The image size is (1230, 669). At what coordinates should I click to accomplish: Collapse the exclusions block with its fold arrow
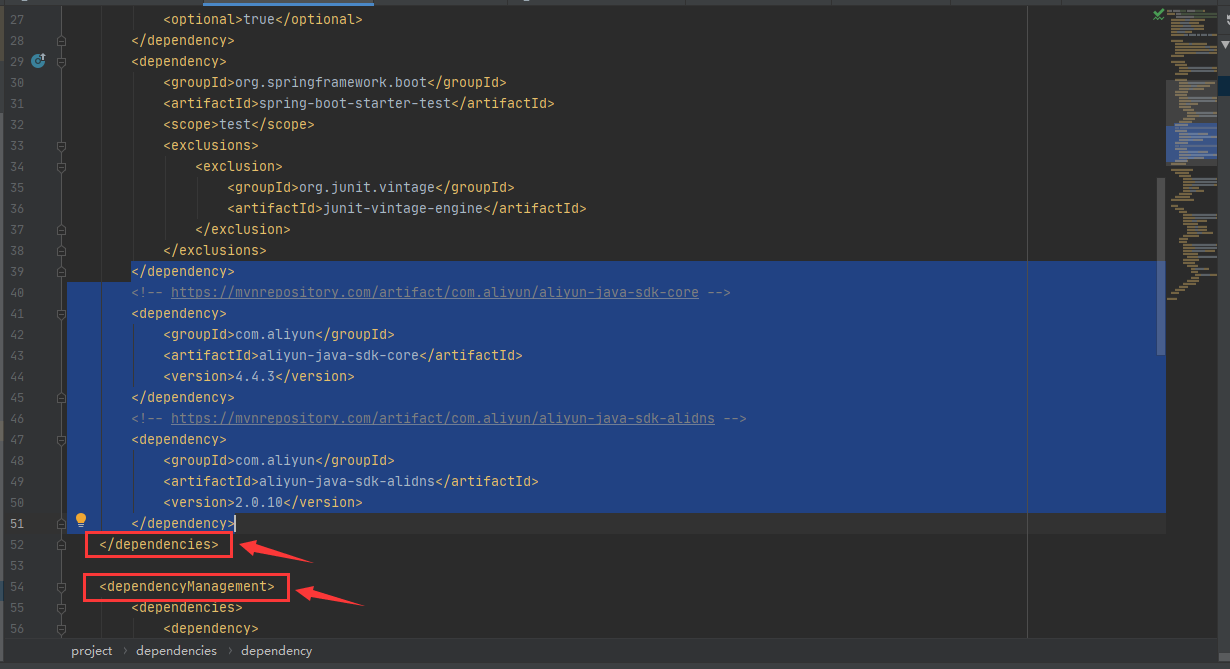61,145
